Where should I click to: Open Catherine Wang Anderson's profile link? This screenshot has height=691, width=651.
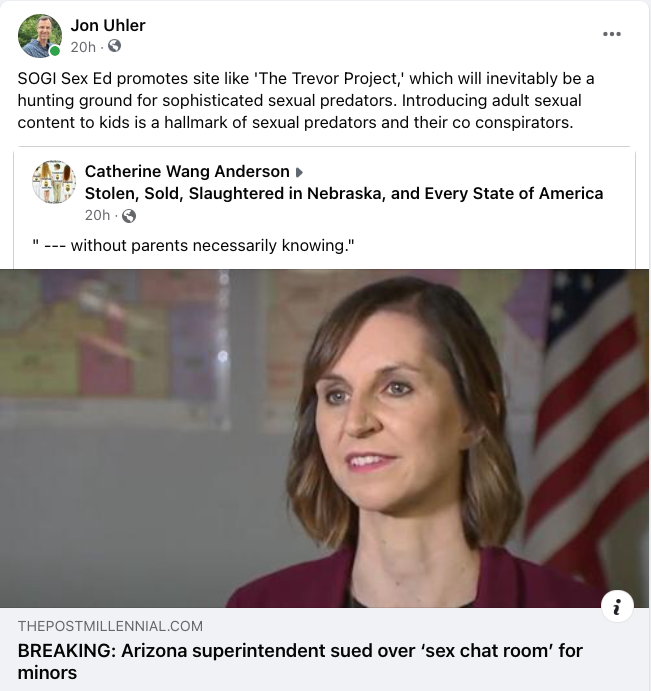187,171
